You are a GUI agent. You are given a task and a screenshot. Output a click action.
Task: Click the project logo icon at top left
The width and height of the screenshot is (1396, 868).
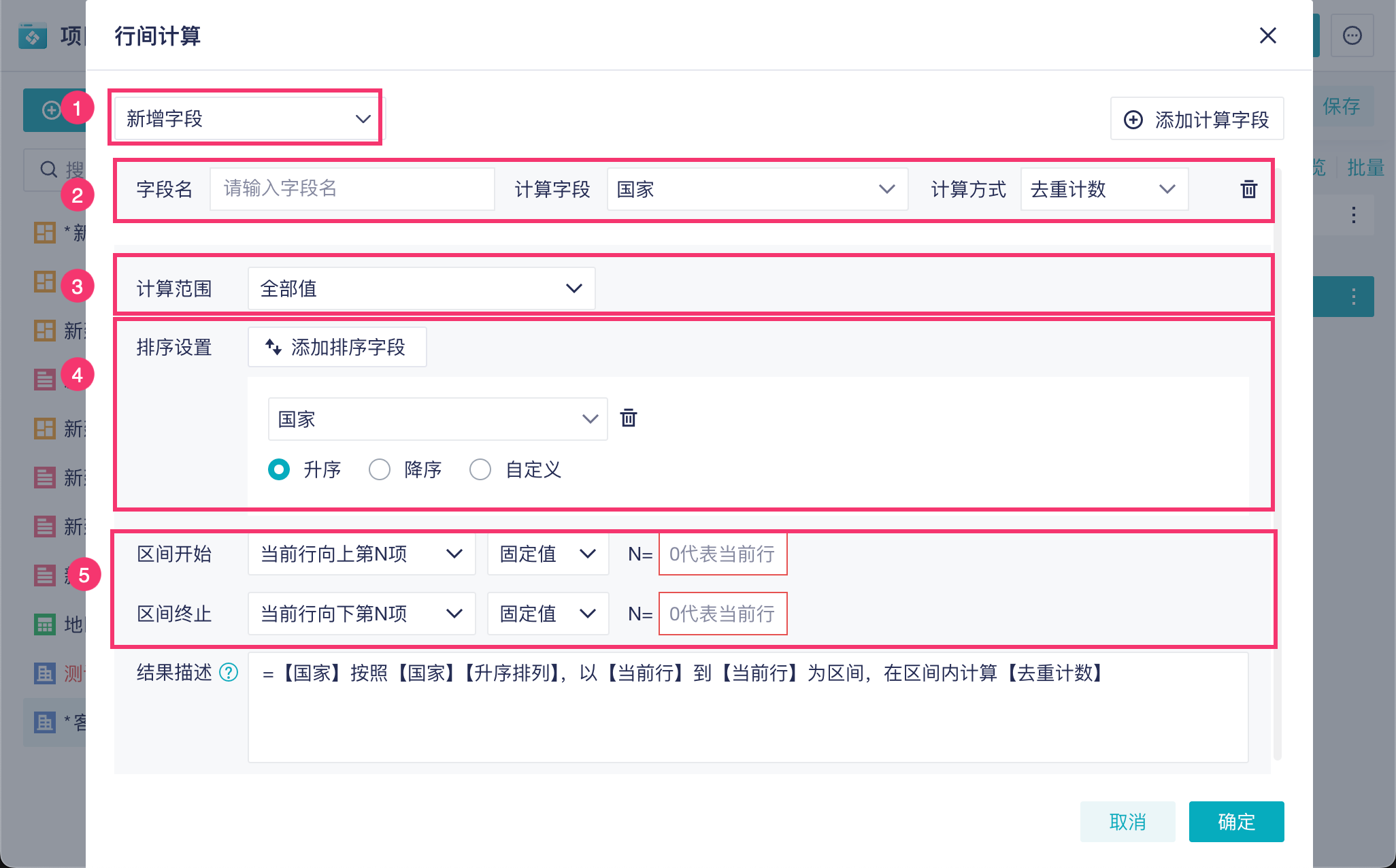[x=33, y=35]
